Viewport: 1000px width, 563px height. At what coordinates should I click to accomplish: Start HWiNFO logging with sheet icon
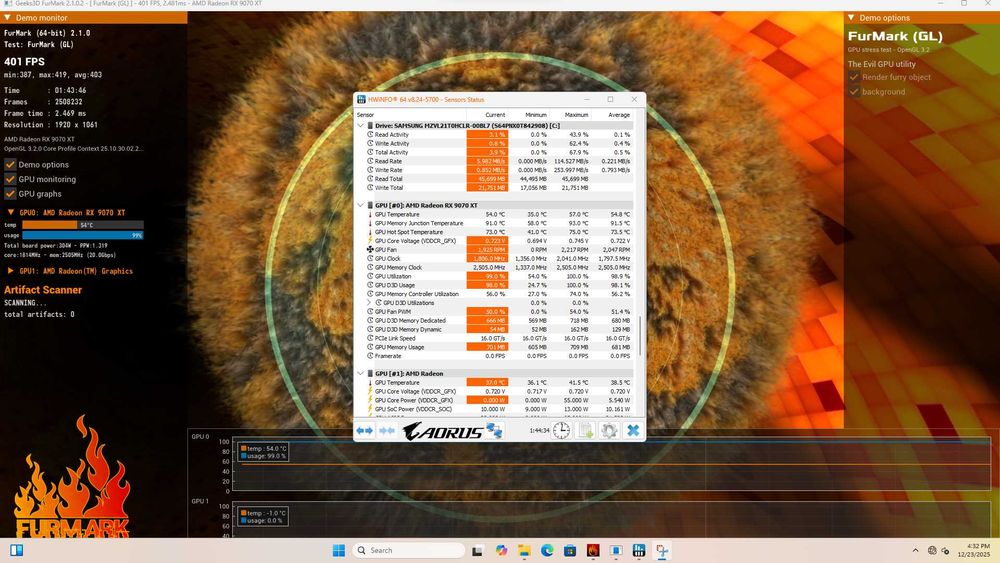(585, 430)
